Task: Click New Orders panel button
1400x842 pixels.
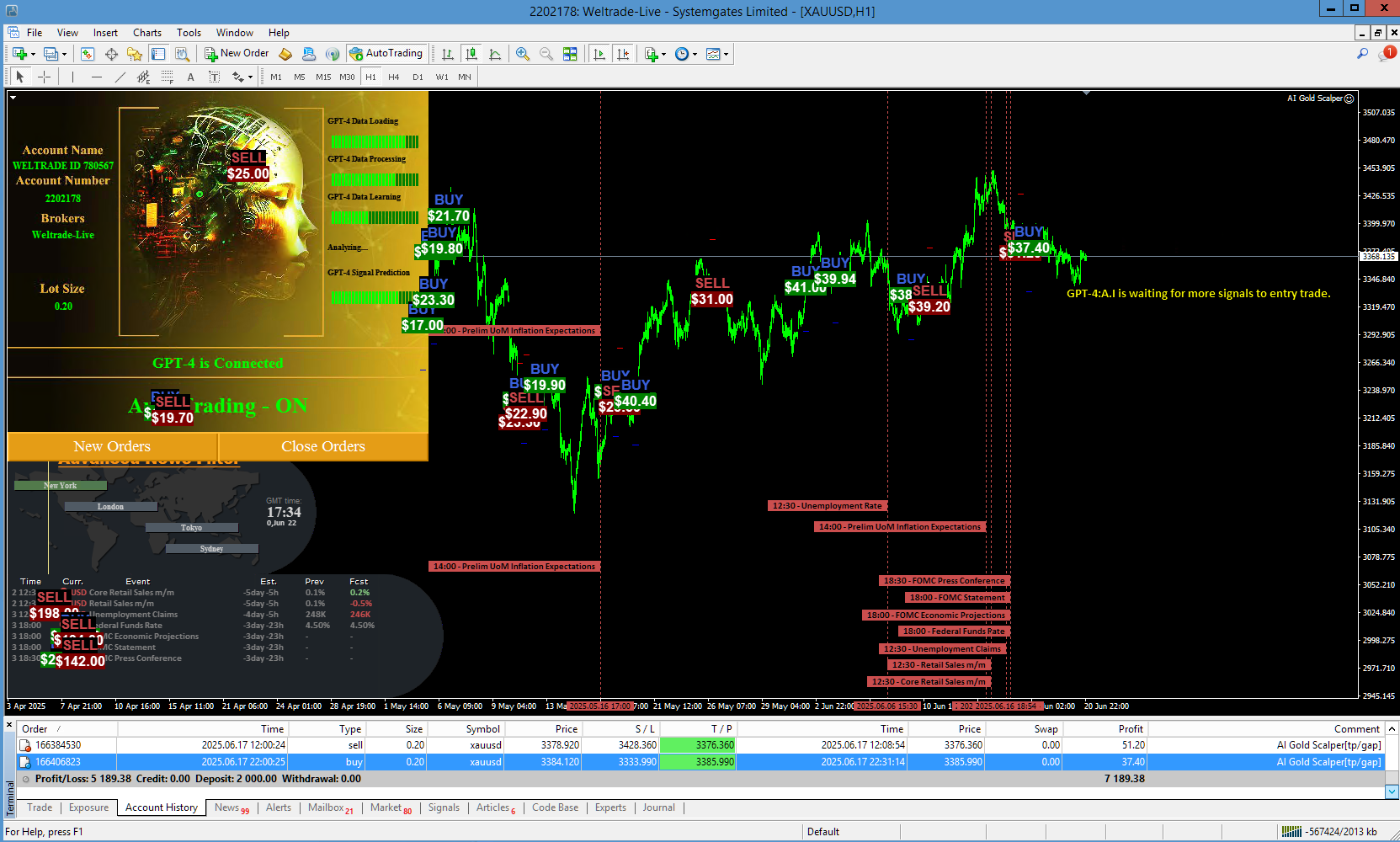Action: coord(112,446)
